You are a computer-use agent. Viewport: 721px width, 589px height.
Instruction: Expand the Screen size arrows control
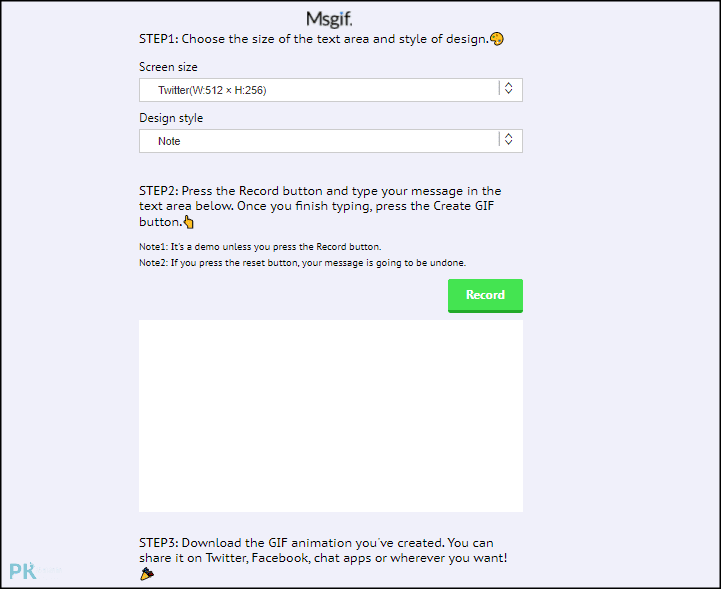click(508, 88)
